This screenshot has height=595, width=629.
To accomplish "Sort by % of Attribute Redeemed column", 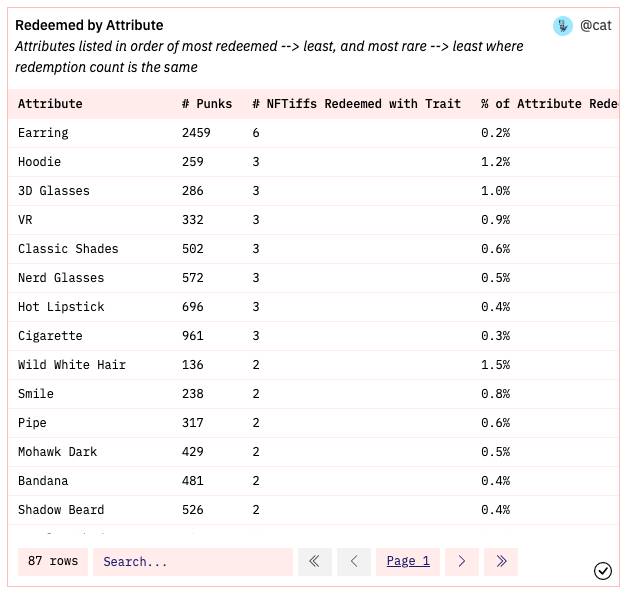I will point(548,103).
